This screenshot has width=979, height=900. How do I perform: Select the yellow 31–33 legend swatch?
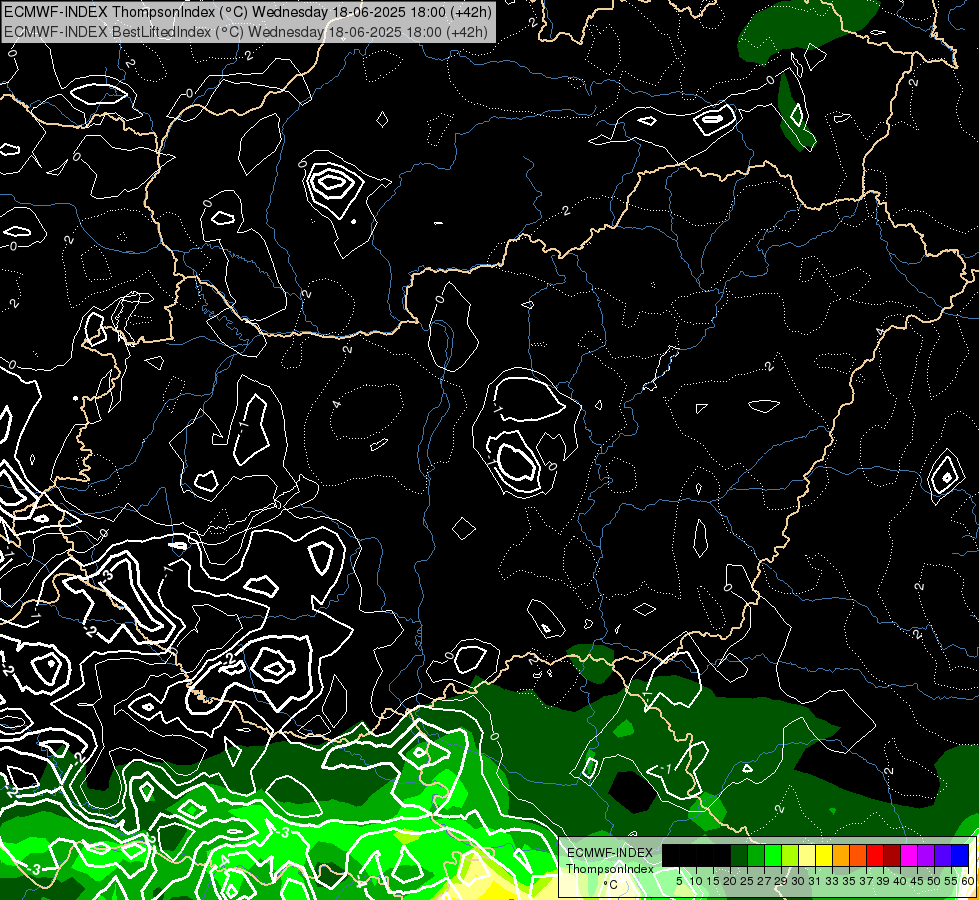tap(824, 855)
